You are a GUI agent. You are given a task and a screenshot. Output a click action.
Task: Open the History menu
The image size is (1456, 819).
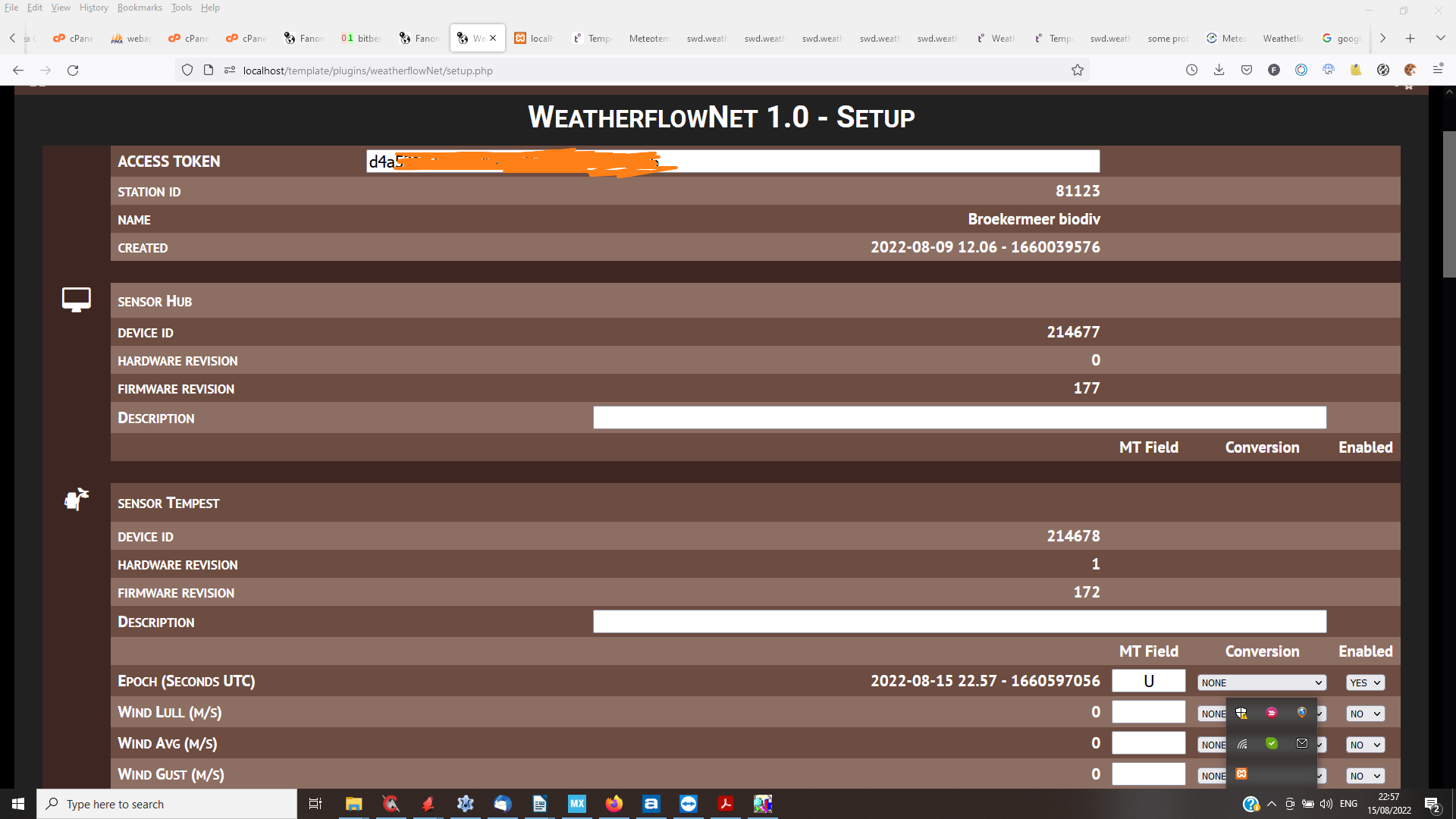[x=94, y=8]
